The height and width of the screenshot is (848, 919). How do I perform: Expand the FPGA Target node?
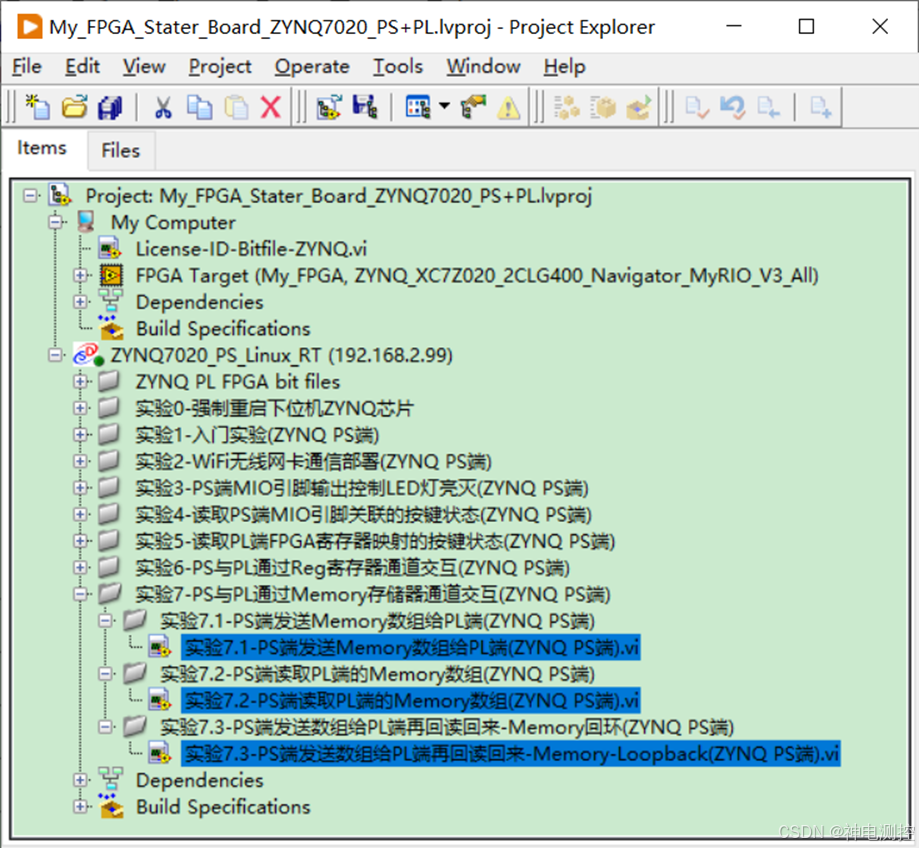pyautogui.click(x=80, y=275)
